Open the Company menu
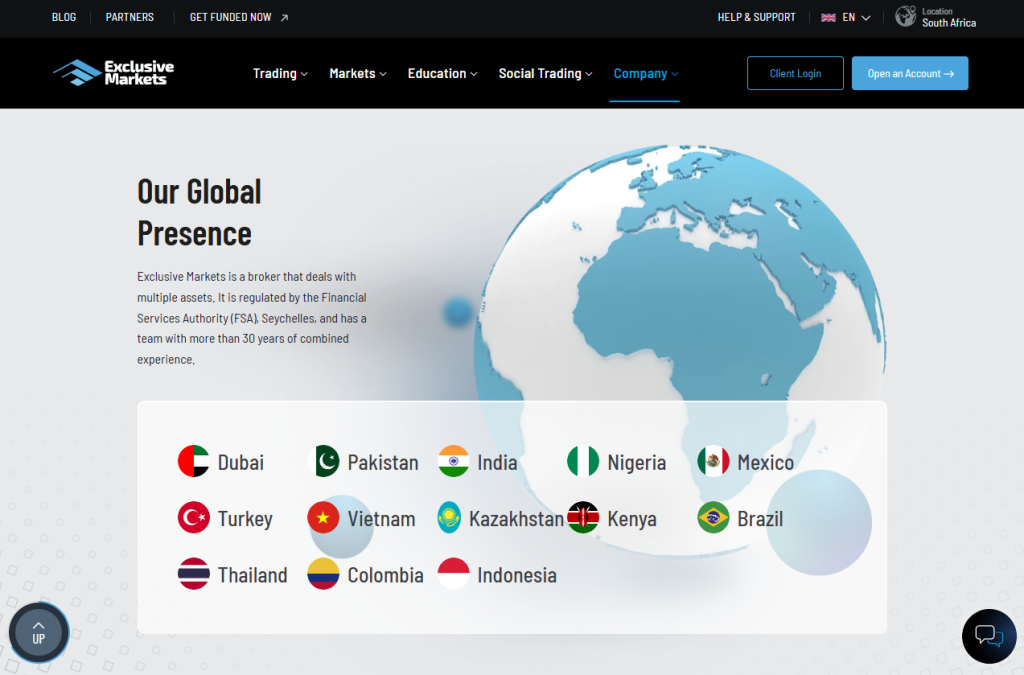Screen dimensions: 1024x675 645,74
